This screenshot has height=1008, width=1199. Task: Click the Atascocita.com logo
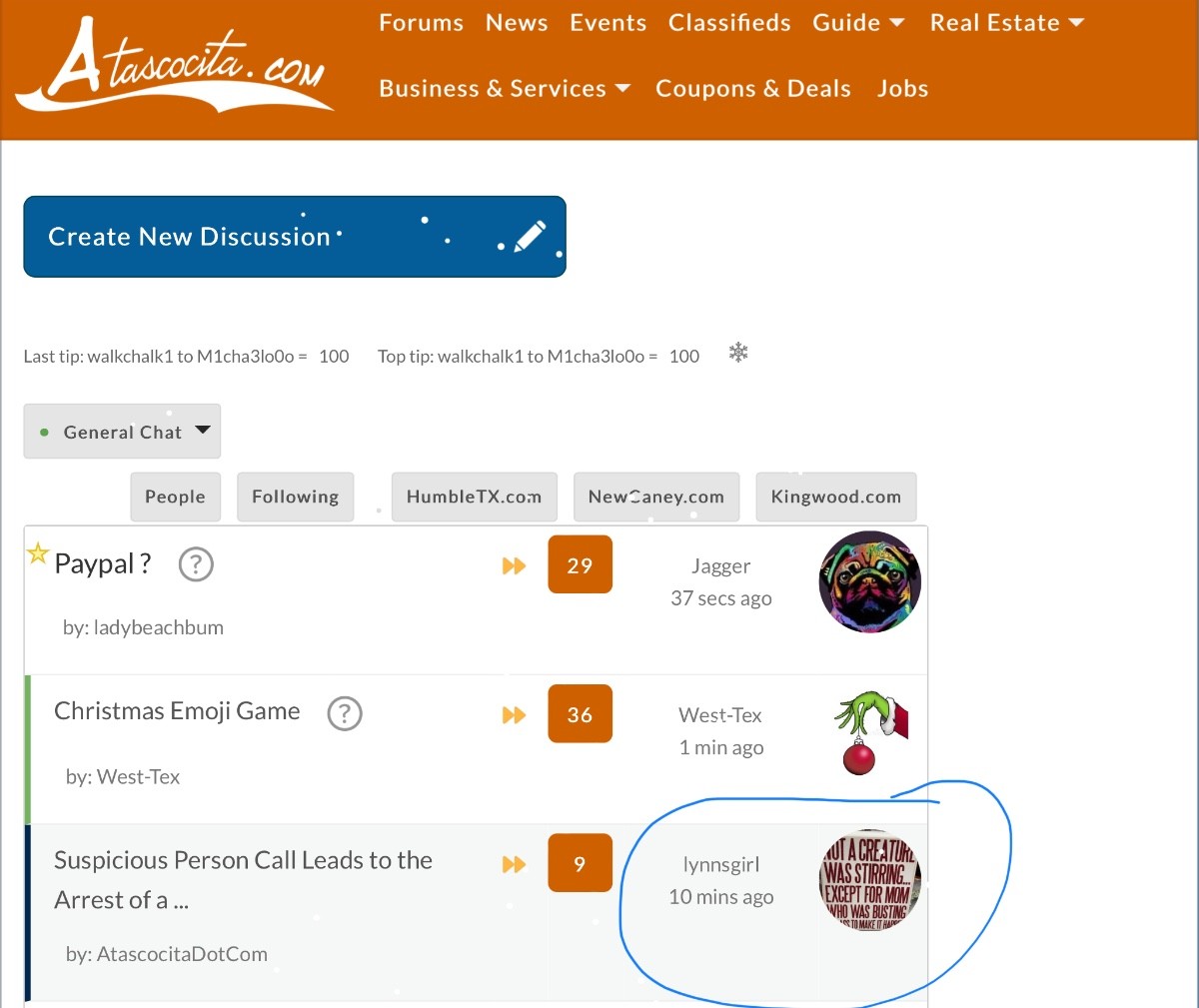pos(175,66)
